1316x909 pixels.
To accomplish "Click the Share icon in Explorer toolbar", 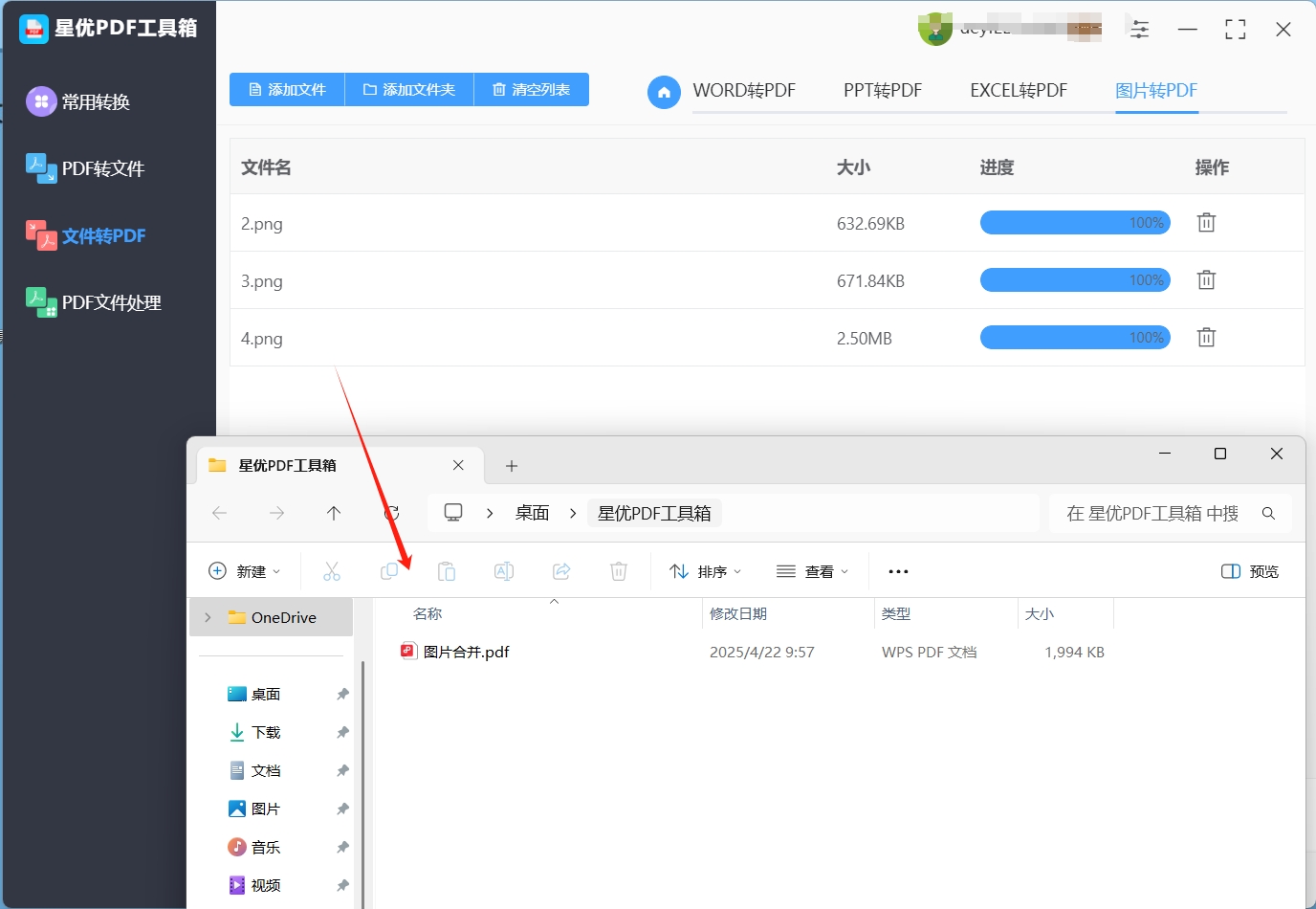I will coord(561,571).
